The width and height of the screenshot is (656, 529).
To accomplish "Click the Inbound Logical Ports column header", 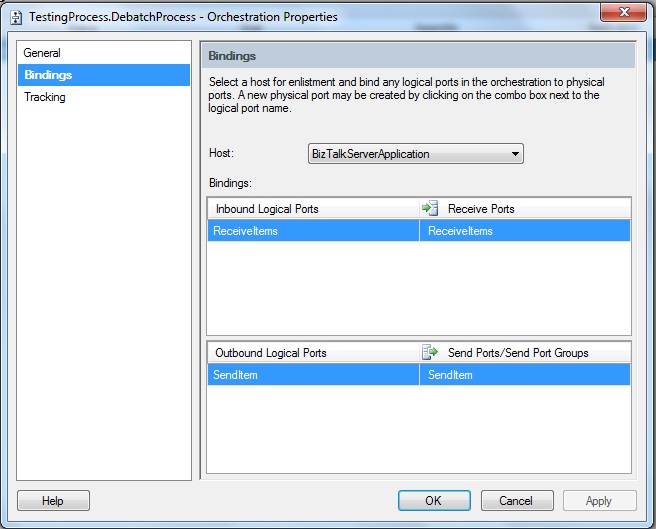I will pos(313,209).
